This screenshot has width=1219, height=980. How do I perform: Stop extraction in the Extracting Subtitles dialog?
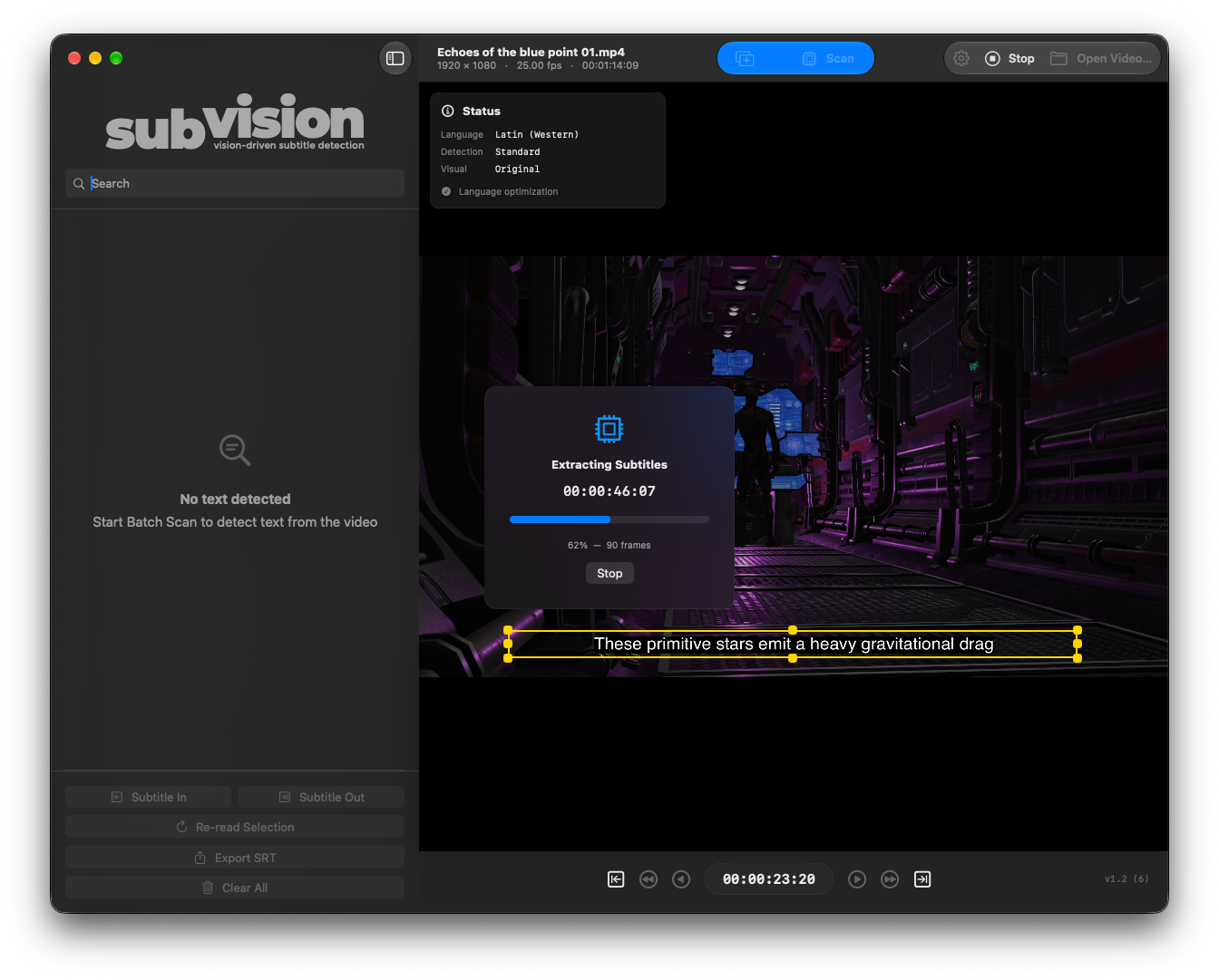coord(609,573)
